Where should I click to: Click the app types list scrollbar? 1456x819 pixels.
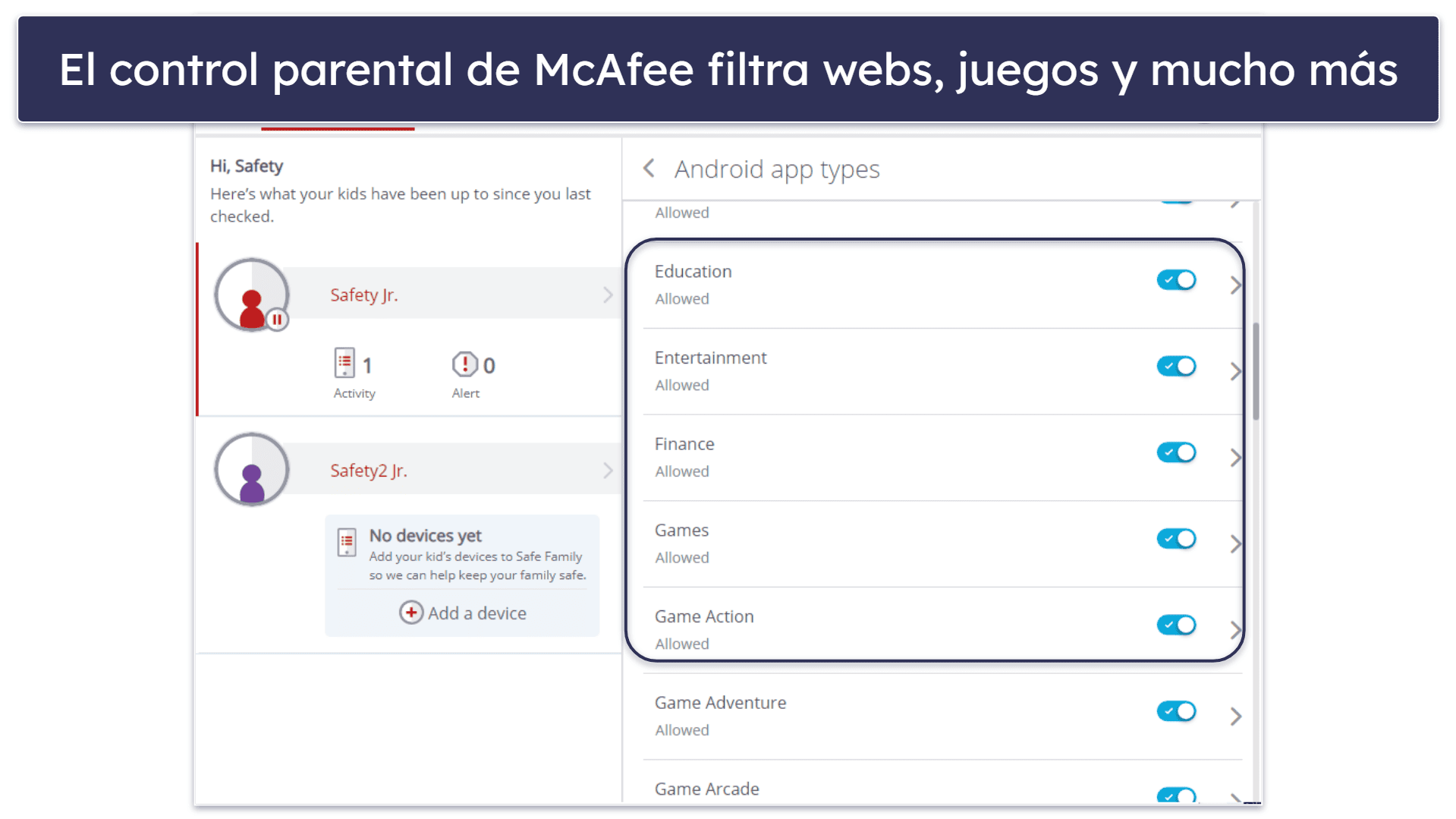(x=1256, y=371)
